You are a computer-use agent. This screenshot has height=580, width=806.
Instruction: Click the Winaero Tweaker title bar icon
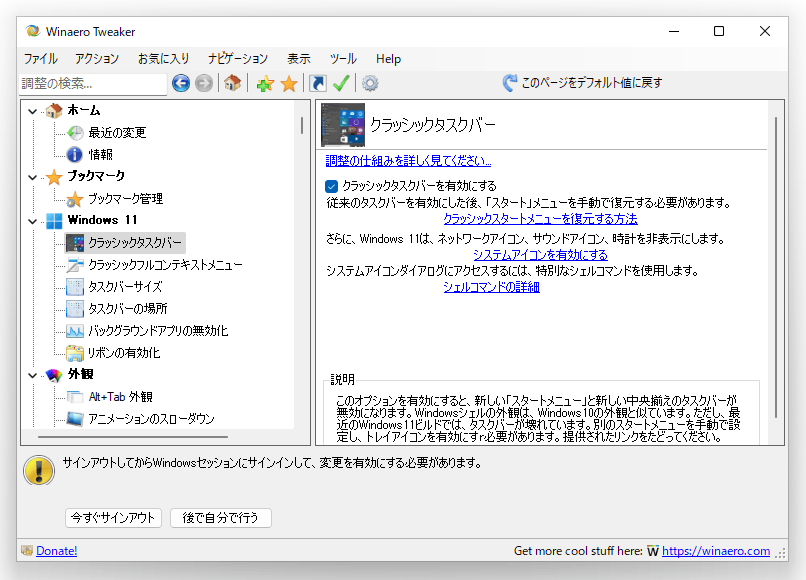point(33,31)
